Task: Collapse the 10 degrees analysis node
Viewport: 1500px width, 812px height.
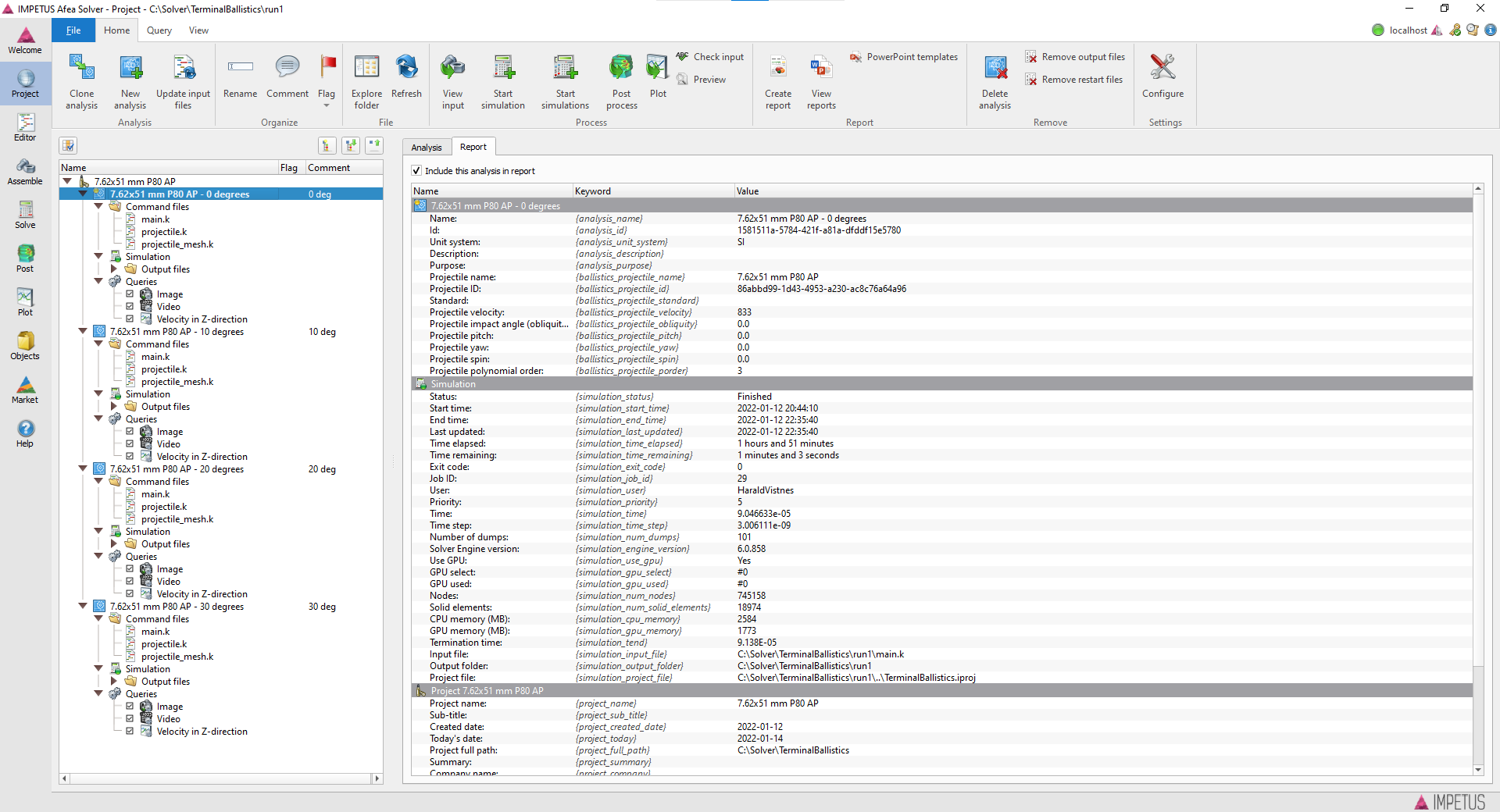Action: [x=83, y=331]
